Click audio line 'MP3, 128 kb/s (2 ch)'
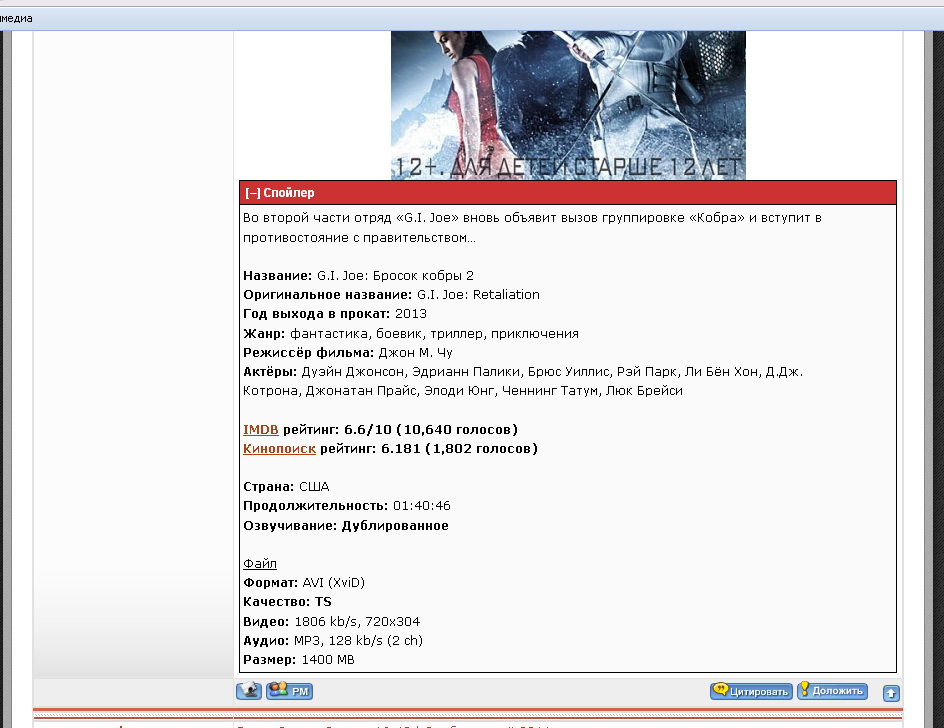This screenshot has height=728, width=944. click(x=358, y=641)
